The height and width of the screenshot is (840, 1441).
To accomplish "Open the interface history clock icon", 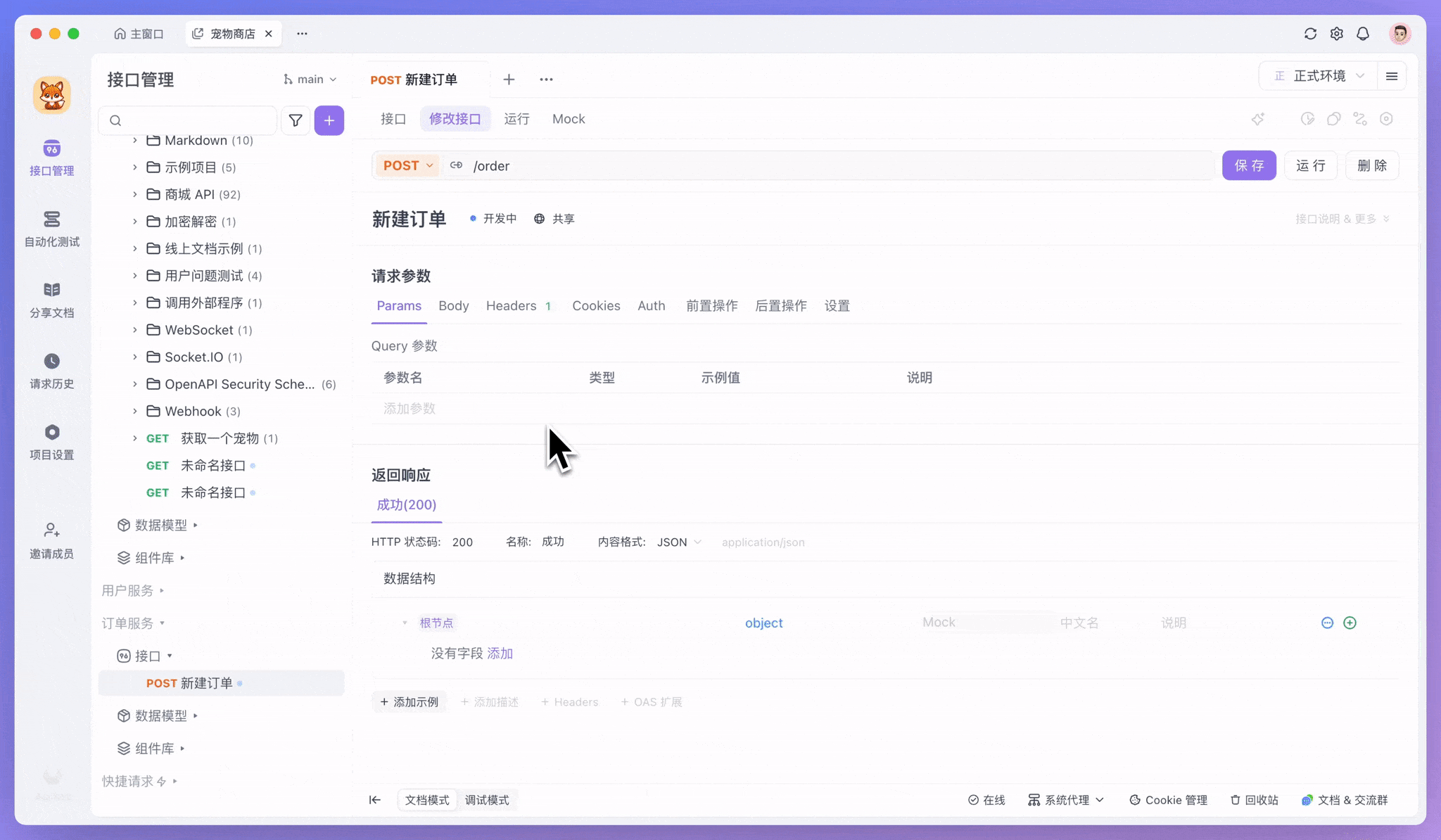I will tap(1307, 119).
